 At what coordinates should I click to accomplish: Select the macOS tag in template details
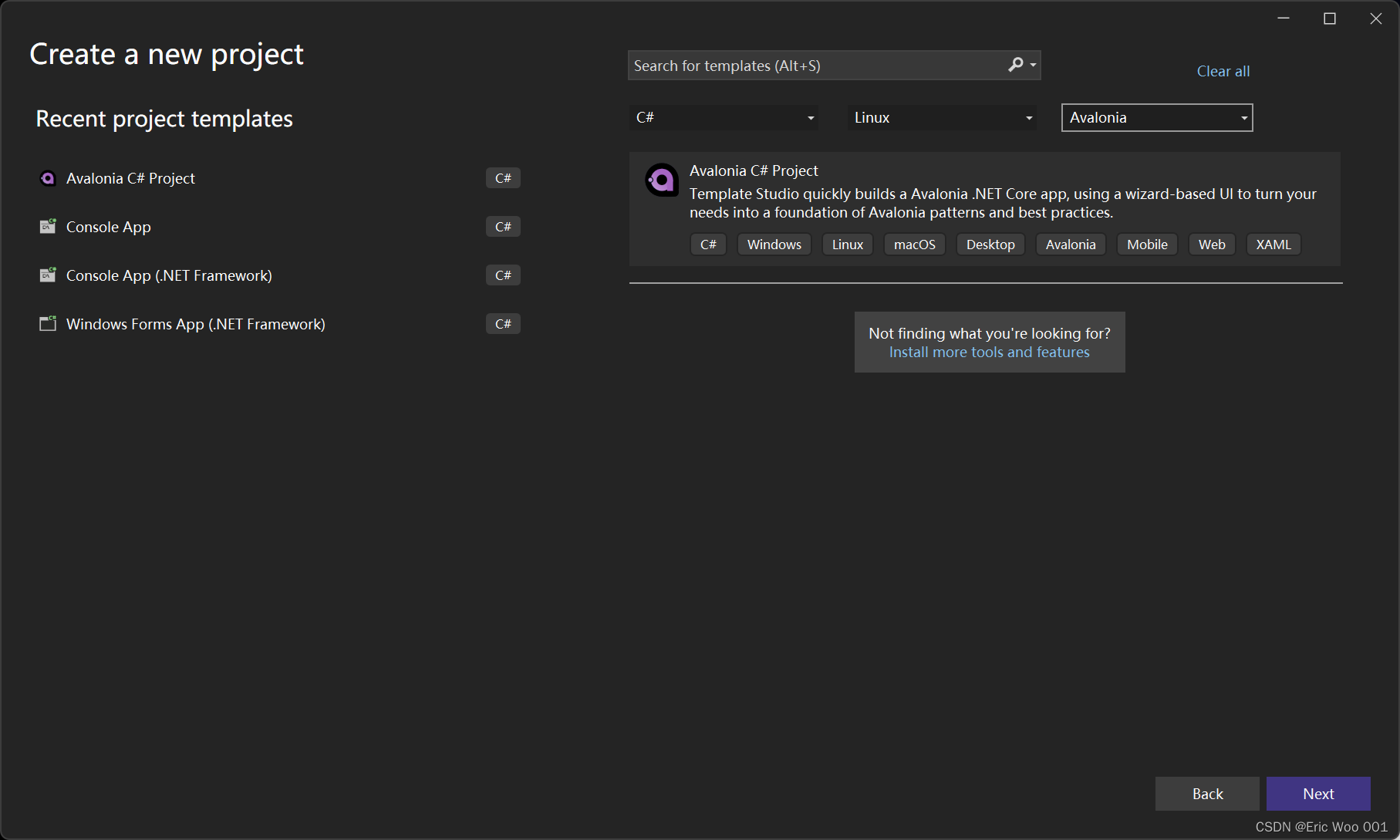point(914,244)
